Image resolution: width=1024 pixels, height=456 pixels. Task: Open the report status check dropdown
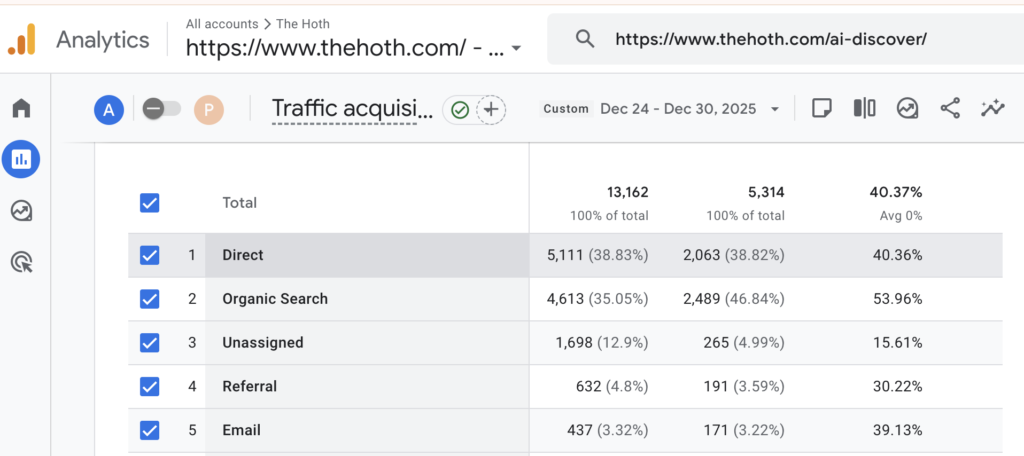click(460, 110)
